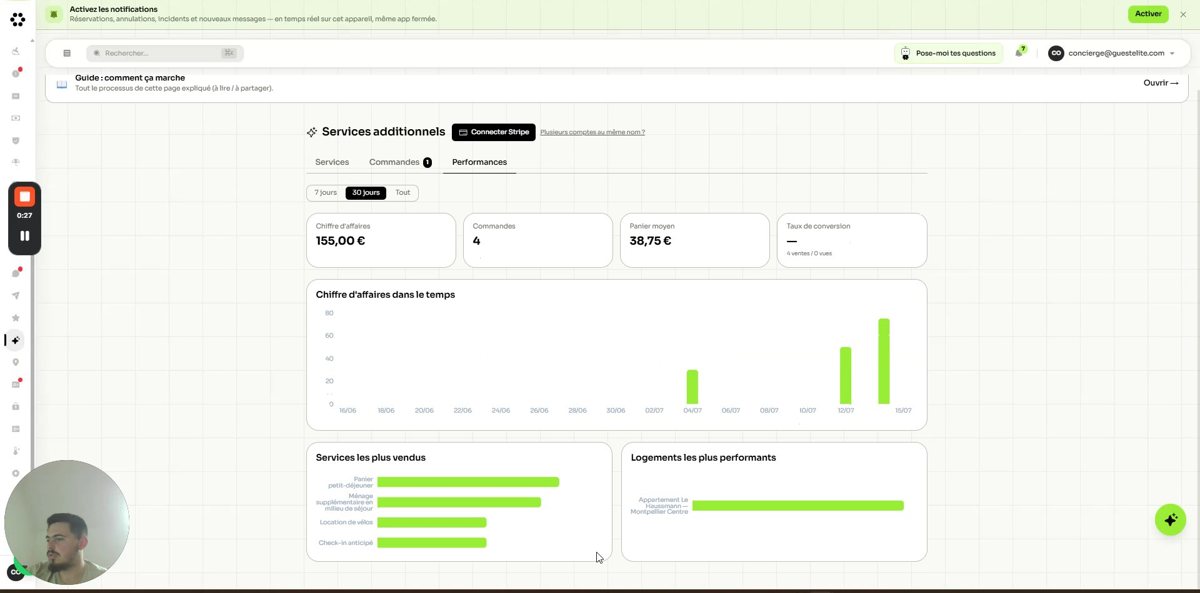Open the padlock icon in the sidebar
This screenshot has width=1200, height=593.
[x=16, y=407]
